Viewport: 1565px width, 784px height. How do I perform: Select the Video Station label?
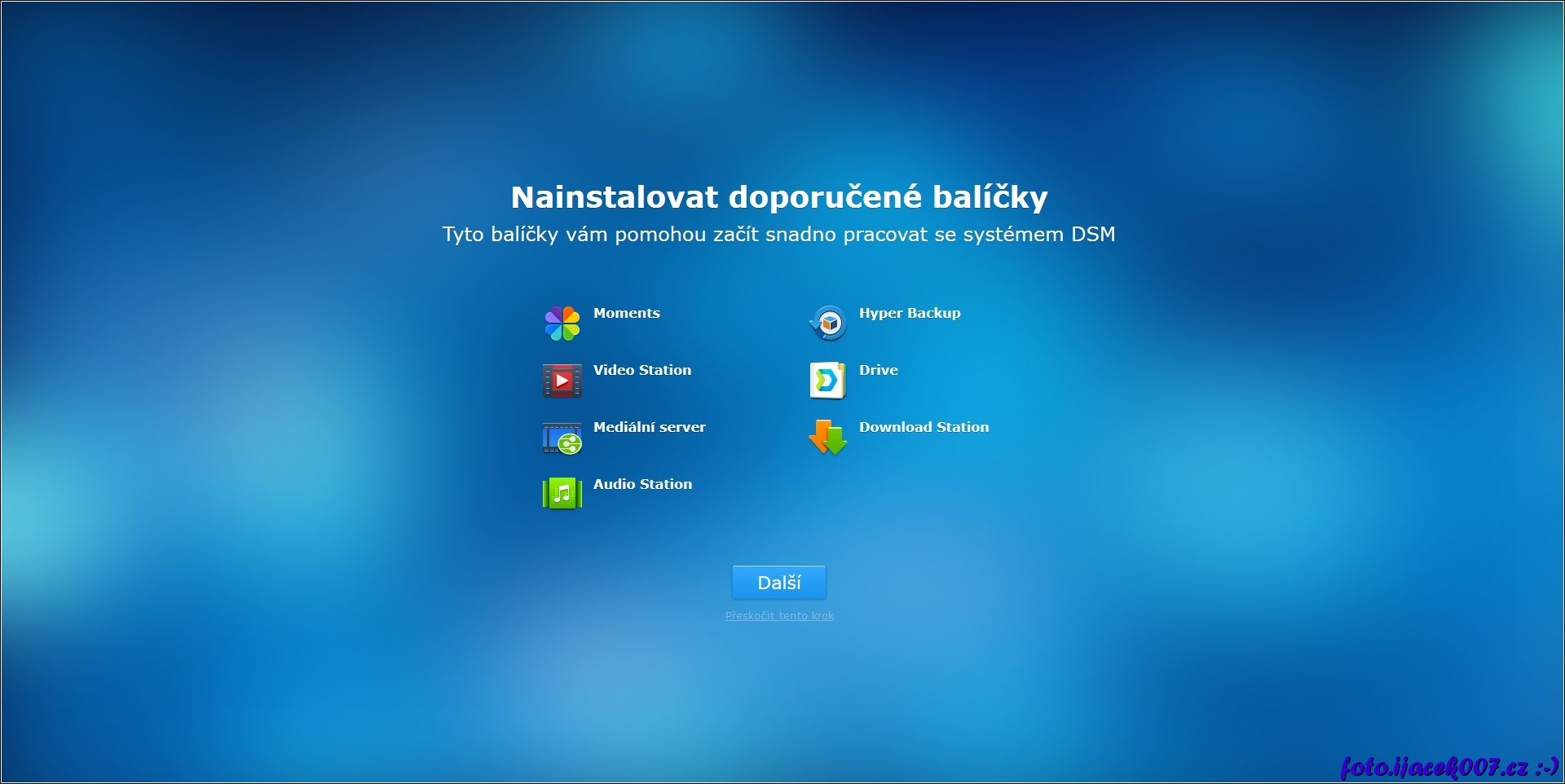point(641,370)
